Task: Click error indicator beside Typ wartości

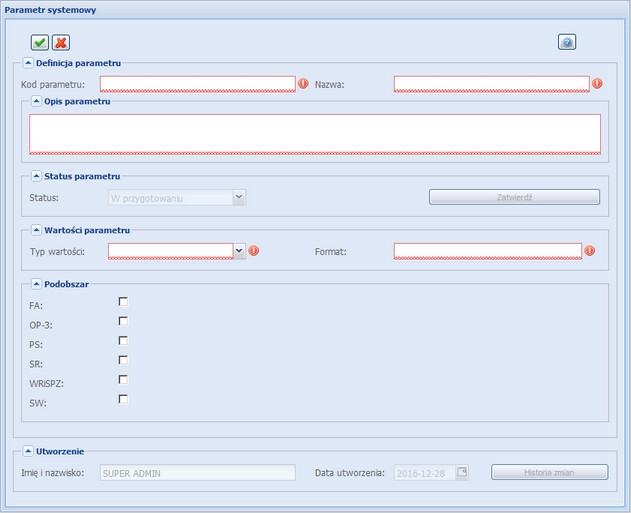Action: [x=254, y=251]
